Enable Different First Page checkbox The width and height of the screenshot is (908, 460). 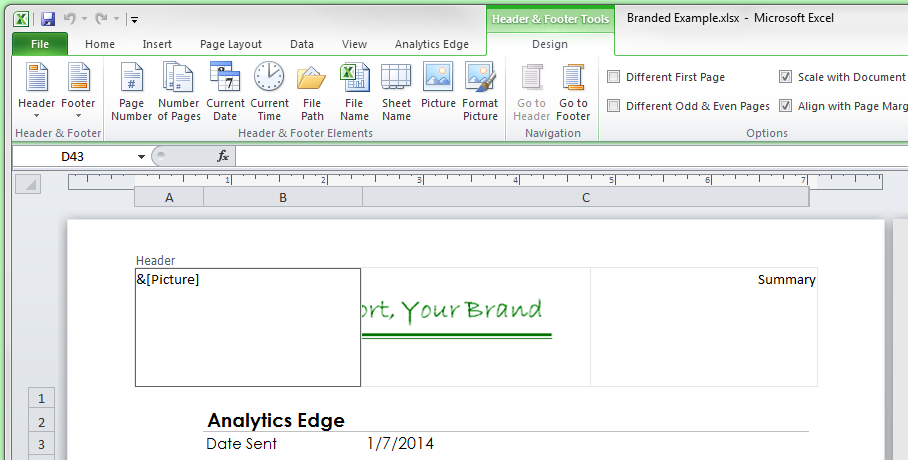(x=614, y=77)
